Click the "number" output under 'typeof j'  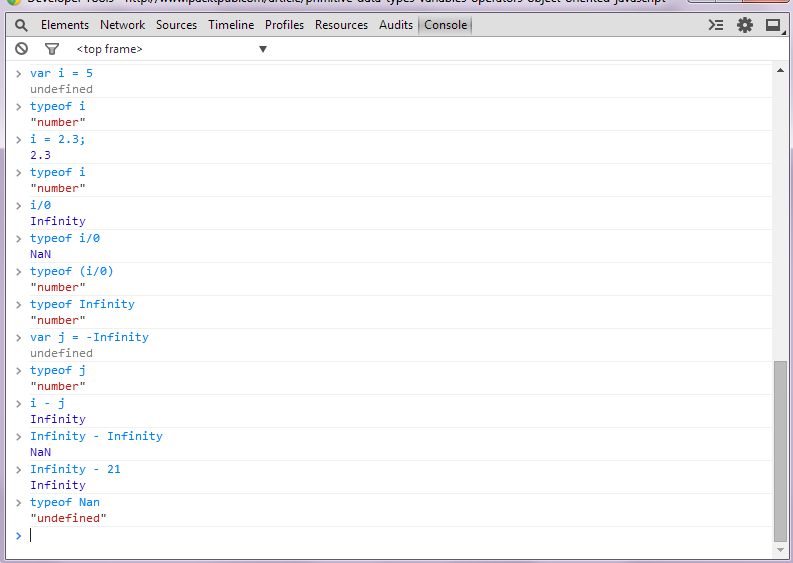58,386
